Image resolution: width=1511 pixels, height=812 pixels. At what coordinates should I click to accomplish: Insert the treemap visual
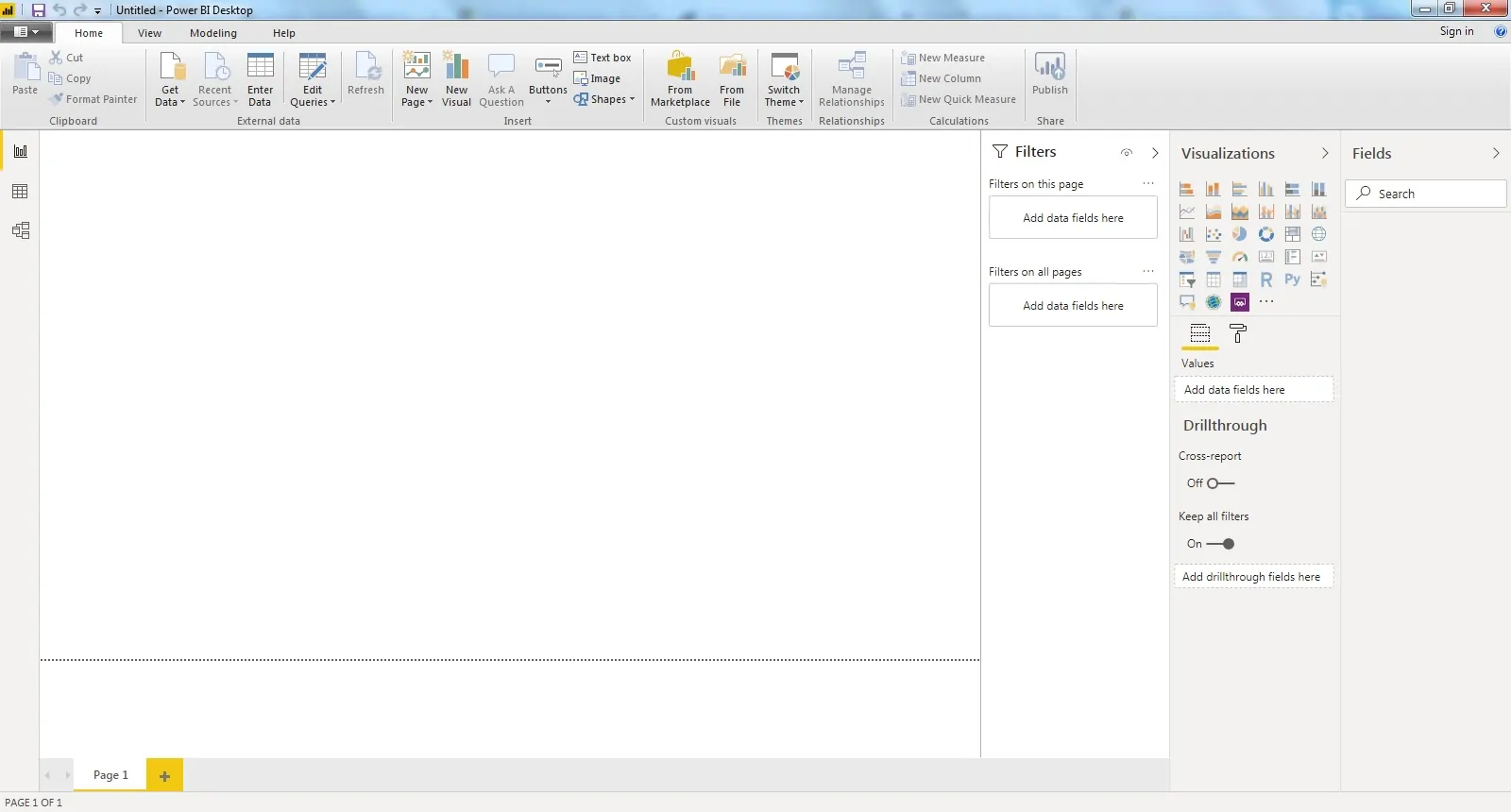click(x=1293, y=234)
